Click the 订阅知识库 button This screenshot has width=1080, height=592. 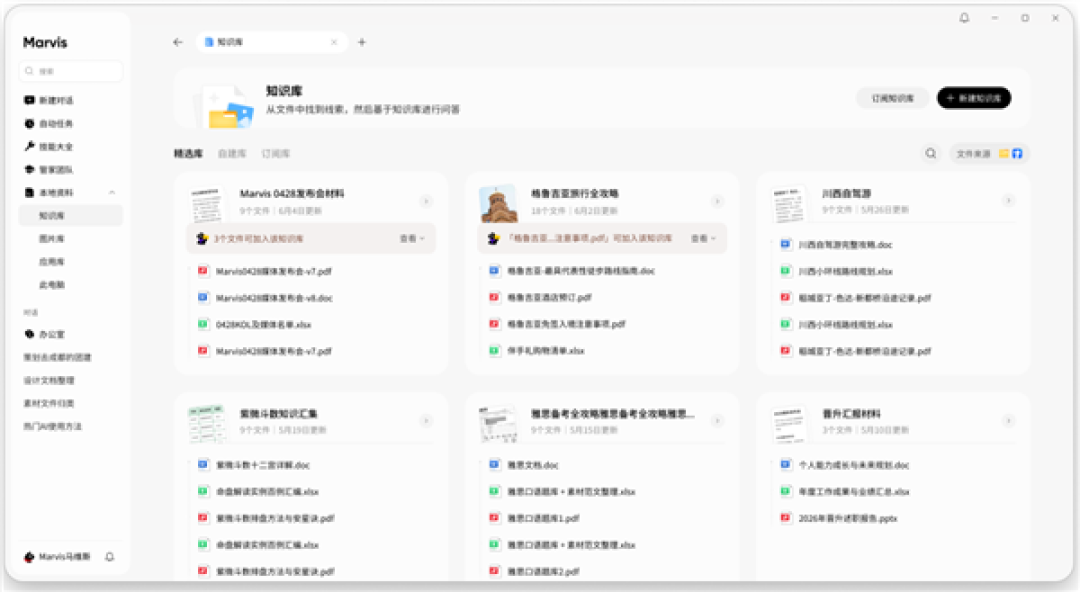point(893,98)
